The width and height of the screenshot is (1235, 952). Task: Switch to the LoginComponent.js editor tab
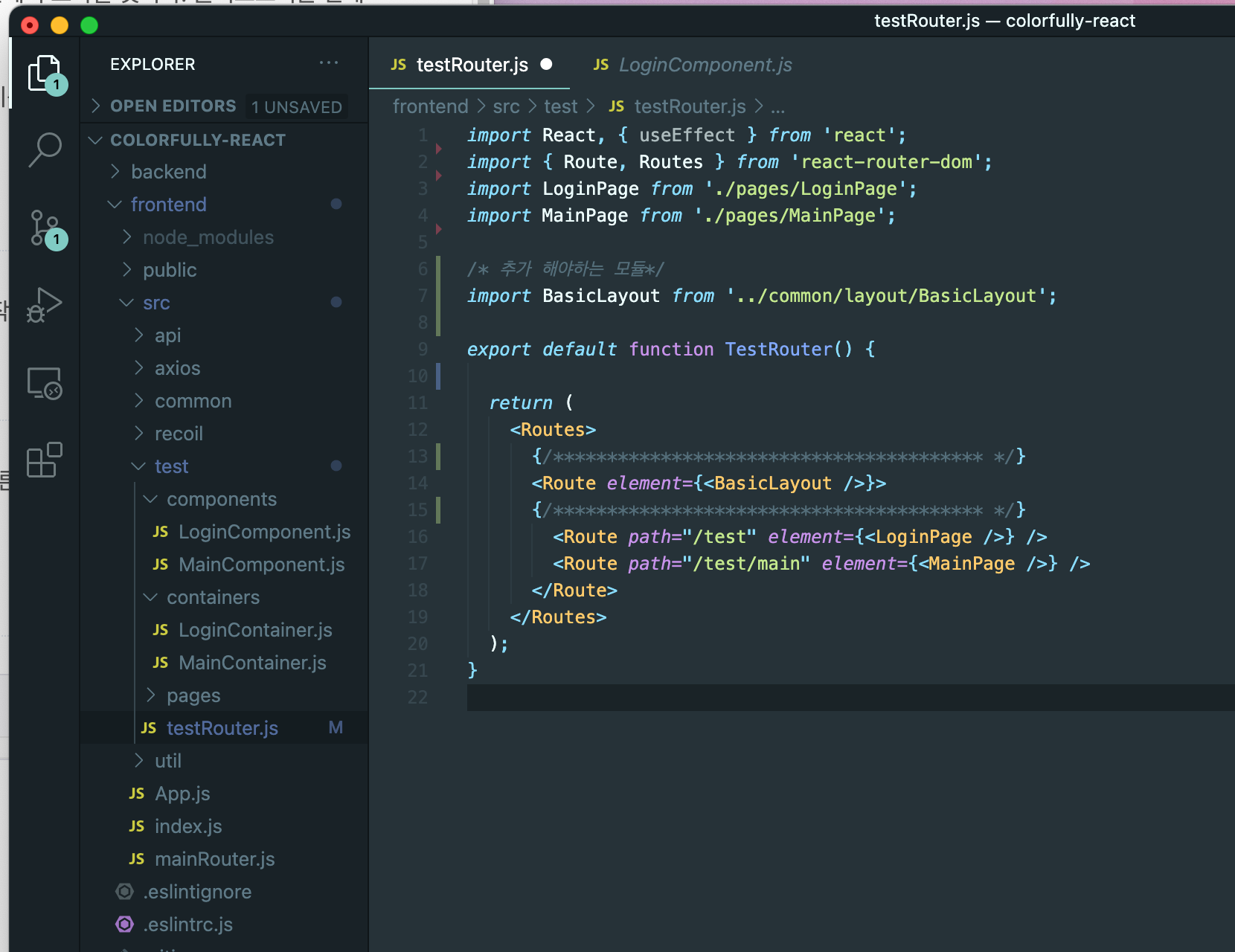pos(692,65)
